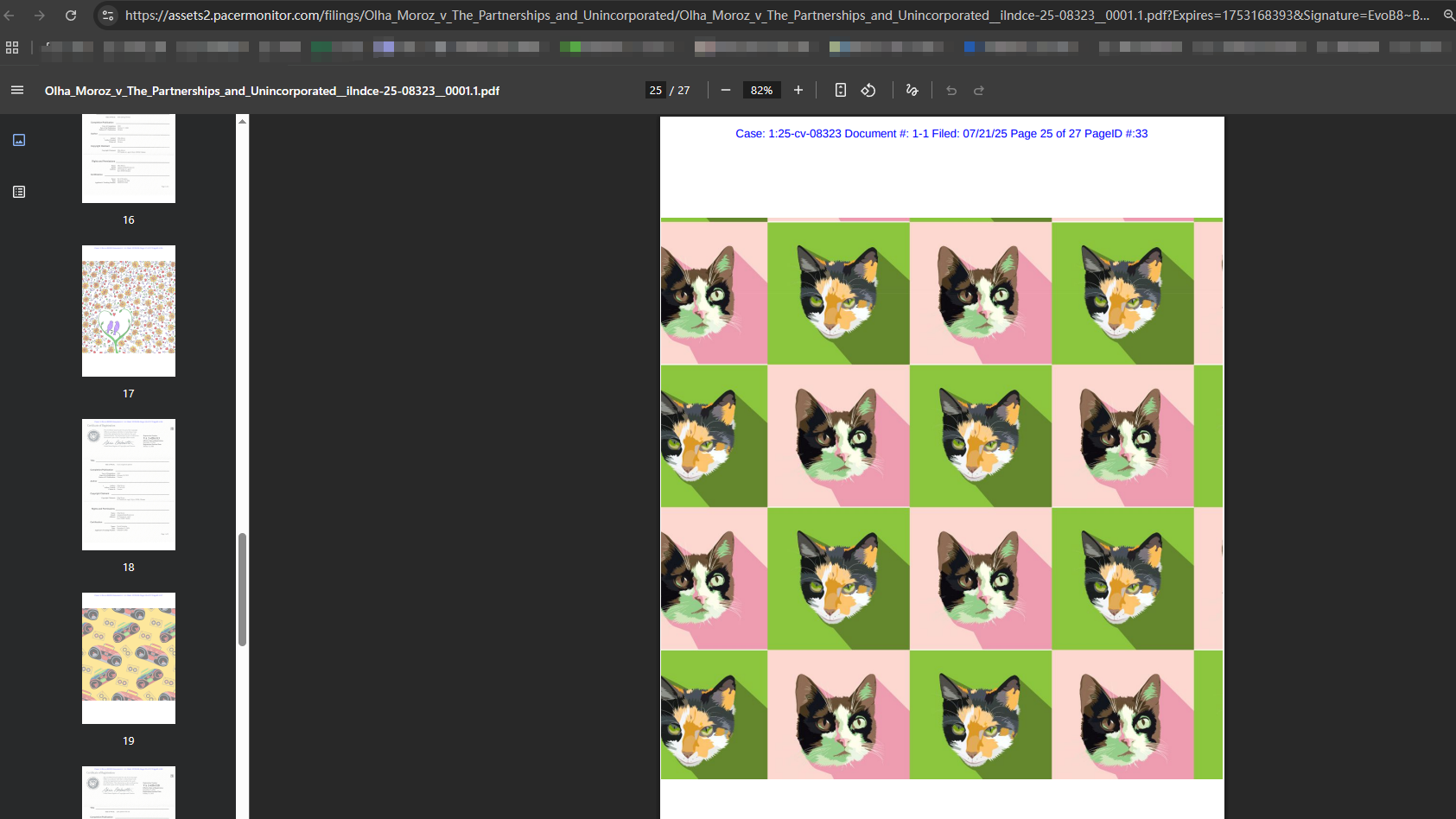Open the browser apps grid icon
The height and width of the screenshot is (819, 1456).
pos(12,48)
